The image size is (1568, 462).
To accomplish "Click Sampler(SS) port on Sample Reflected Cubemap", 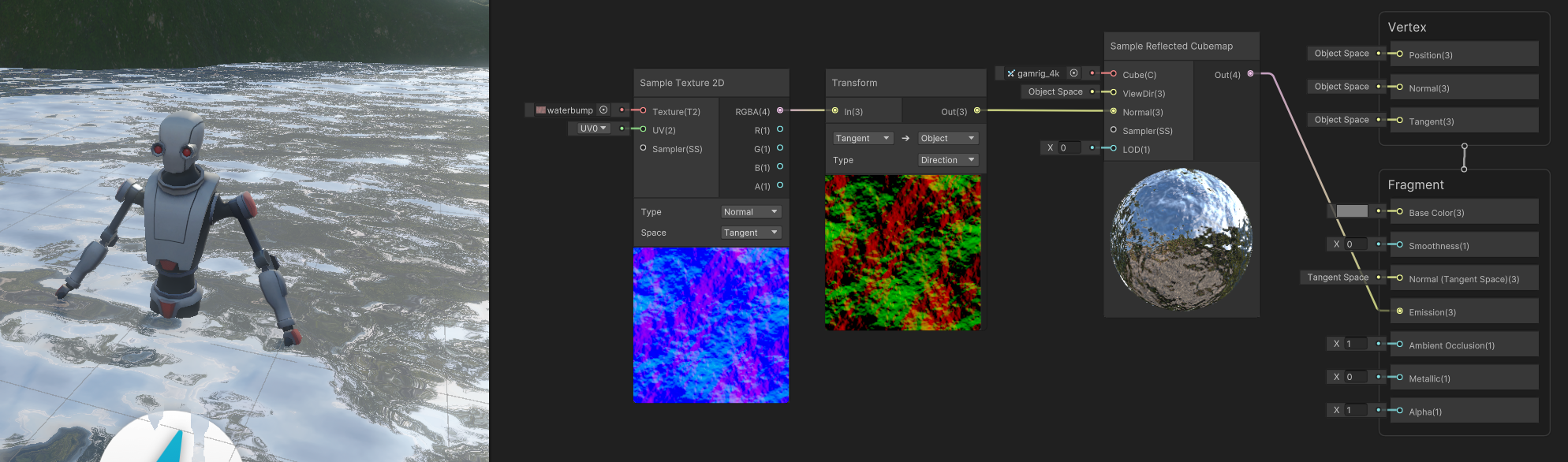I will pos(1114,129).
